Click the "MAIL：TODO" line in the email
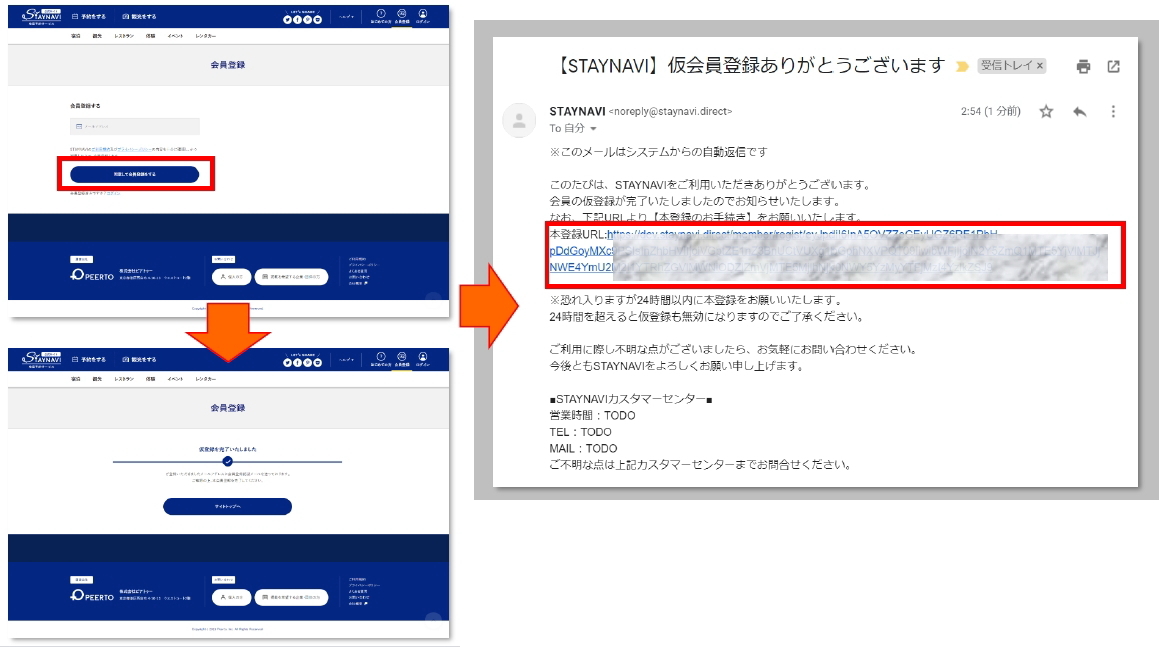Image resolution: width=1167 pixels, height=647 pixels. pos(584,448)
